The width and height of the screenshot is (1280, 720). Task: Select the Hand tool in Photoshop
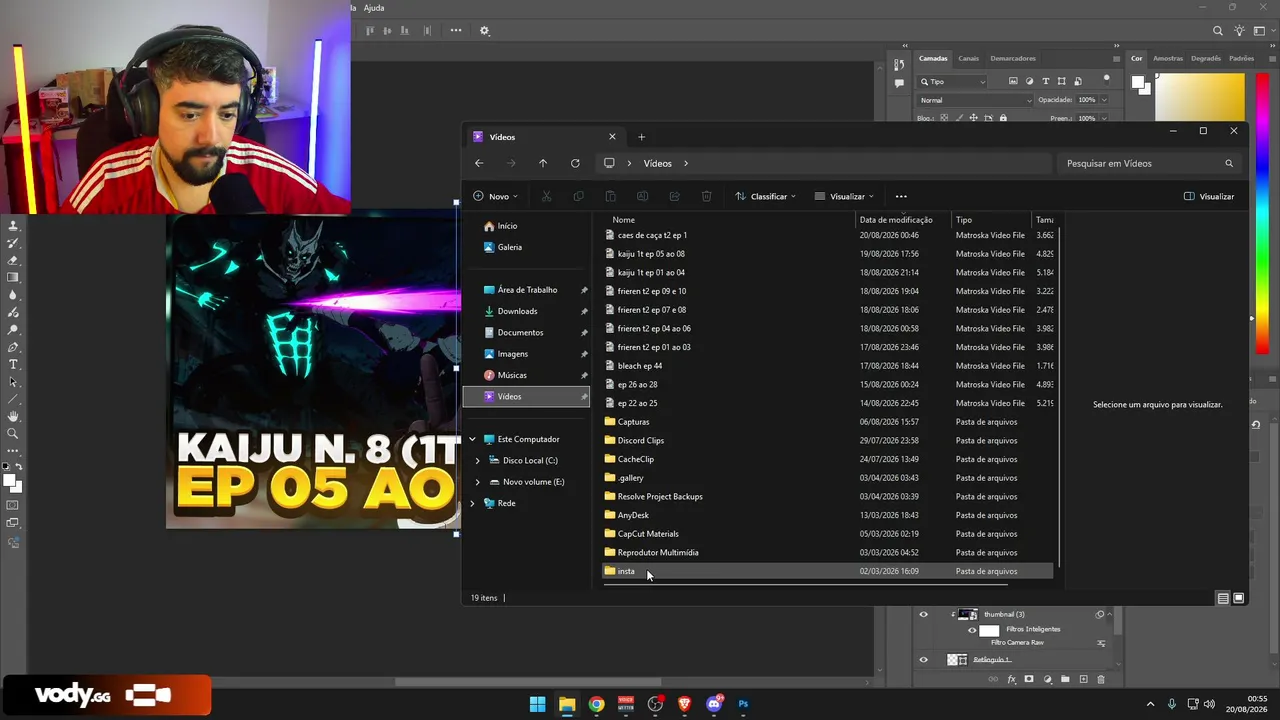(x=13, y=416)
